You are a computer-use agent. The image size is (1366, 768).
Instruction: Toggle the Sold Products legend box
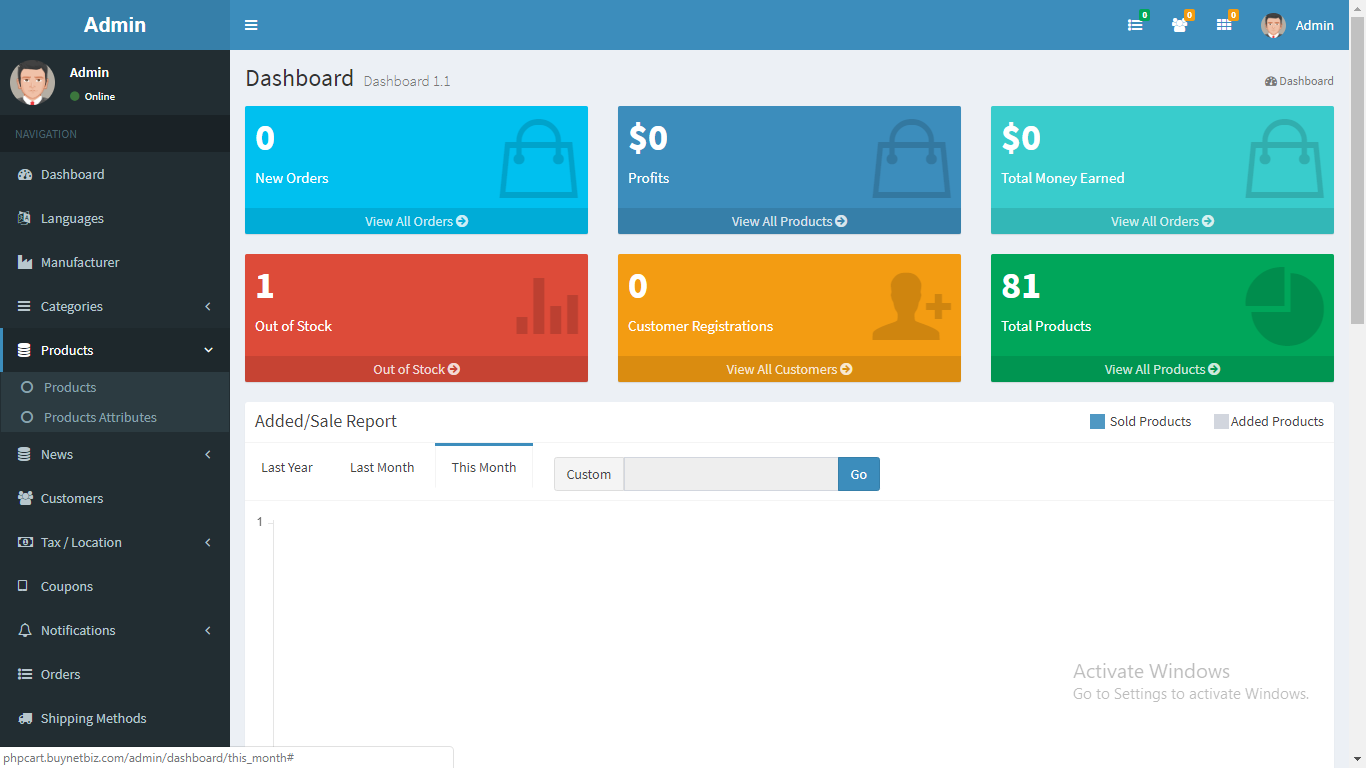1097,421
